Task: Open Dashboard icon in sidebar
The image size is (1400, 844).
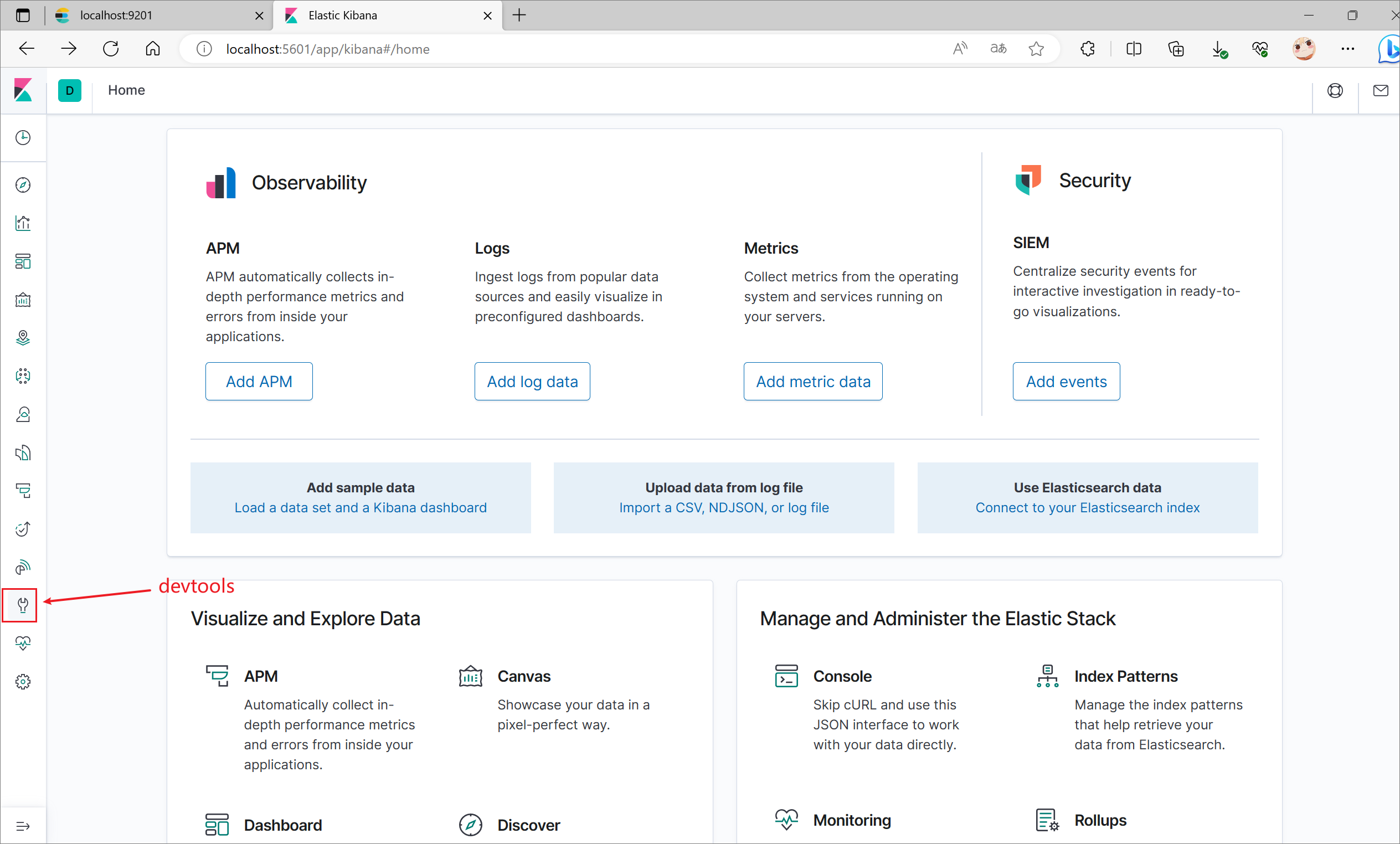Action: pyautogui.click(x=23, y=261)
